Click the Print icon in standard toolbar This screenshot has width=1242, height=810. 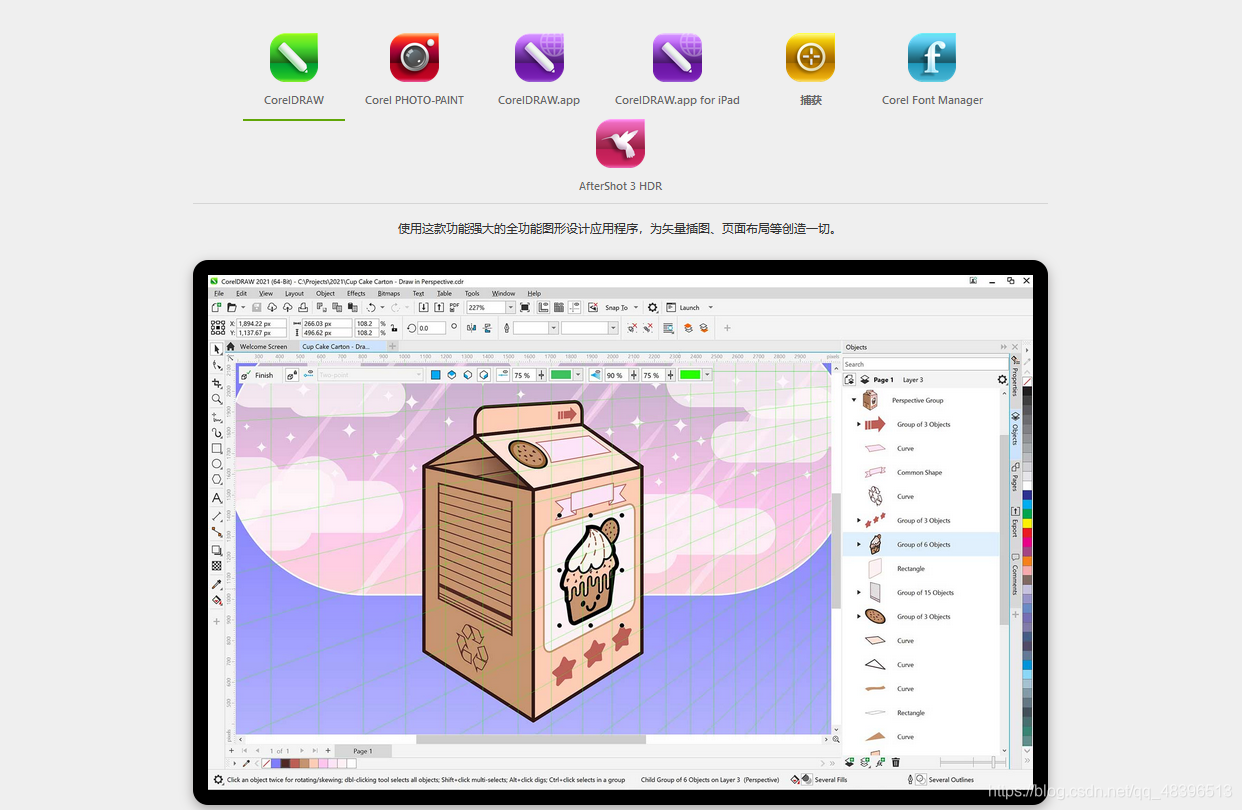coord(304,307)
